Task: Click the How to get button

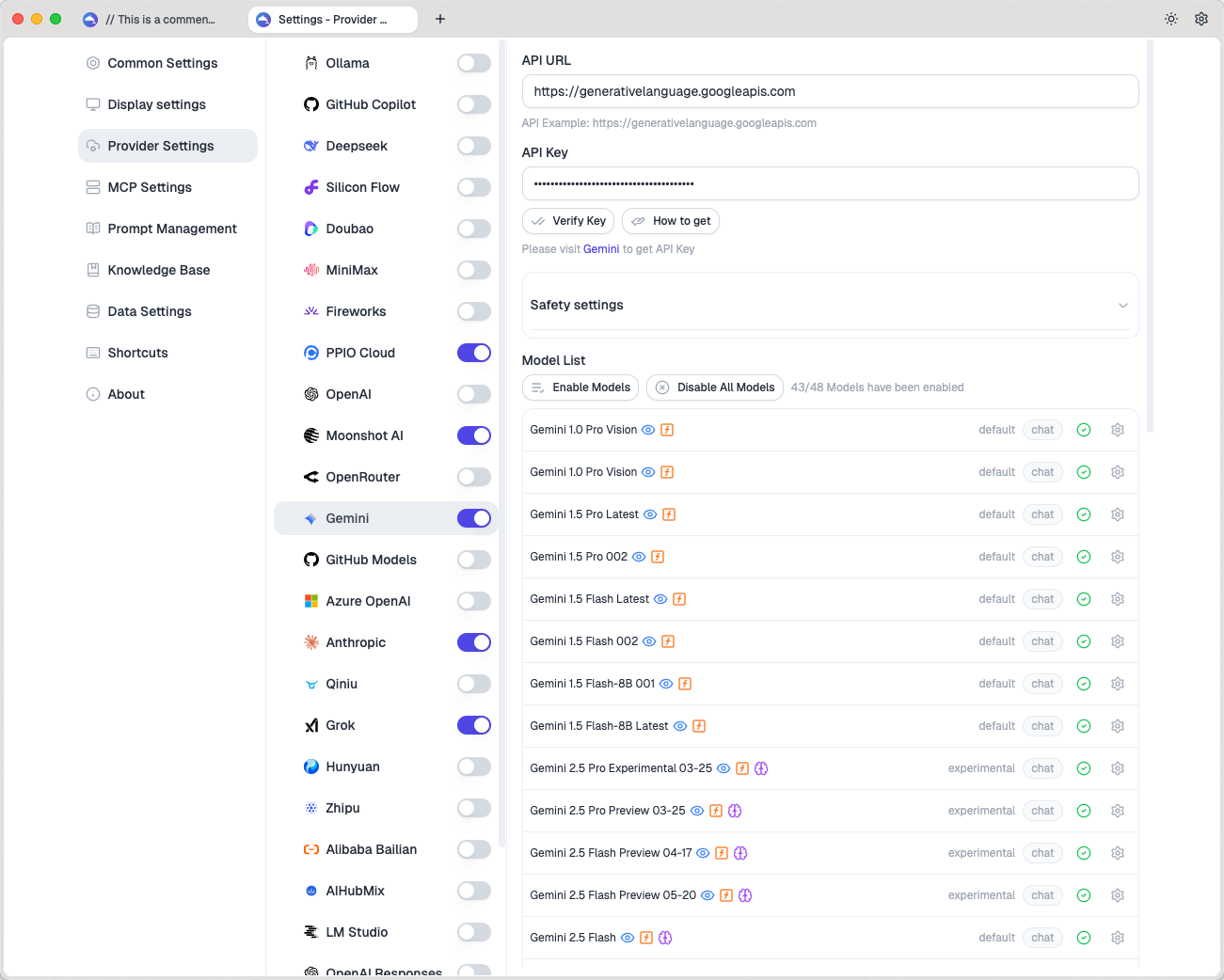Action: pos(671,221)
